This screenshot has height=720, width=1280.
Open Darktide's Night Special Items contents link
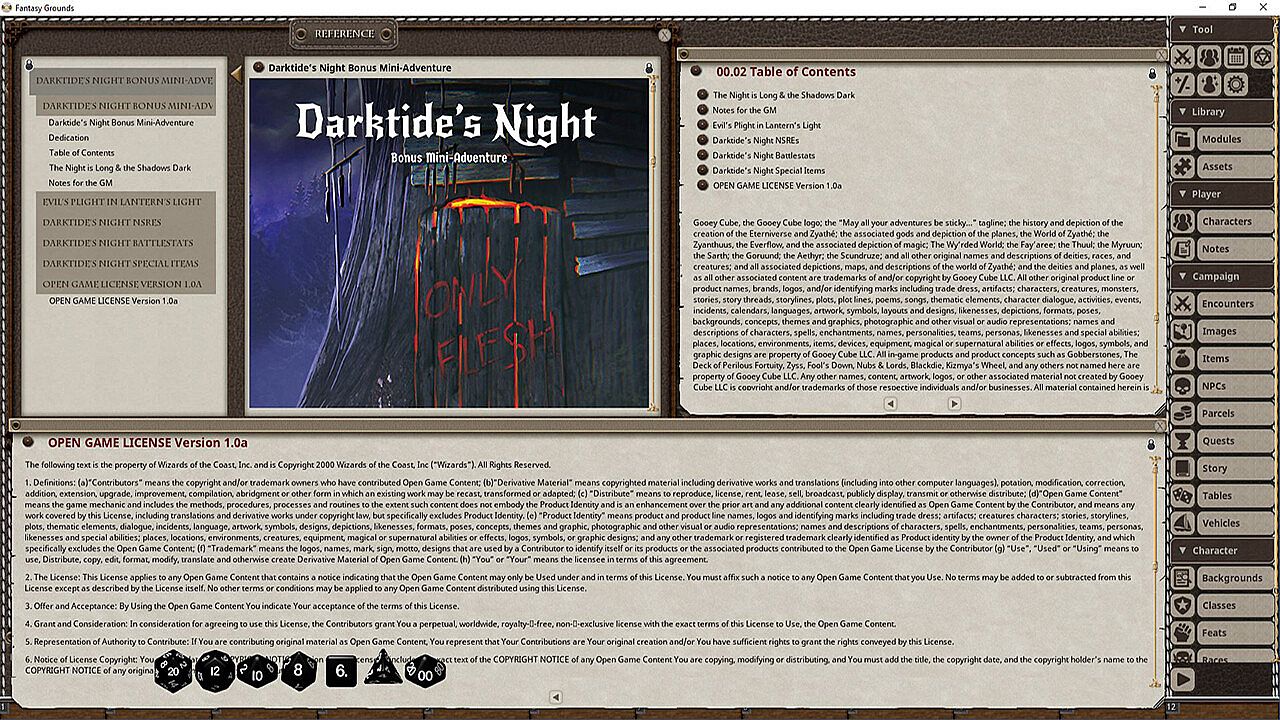769,171
